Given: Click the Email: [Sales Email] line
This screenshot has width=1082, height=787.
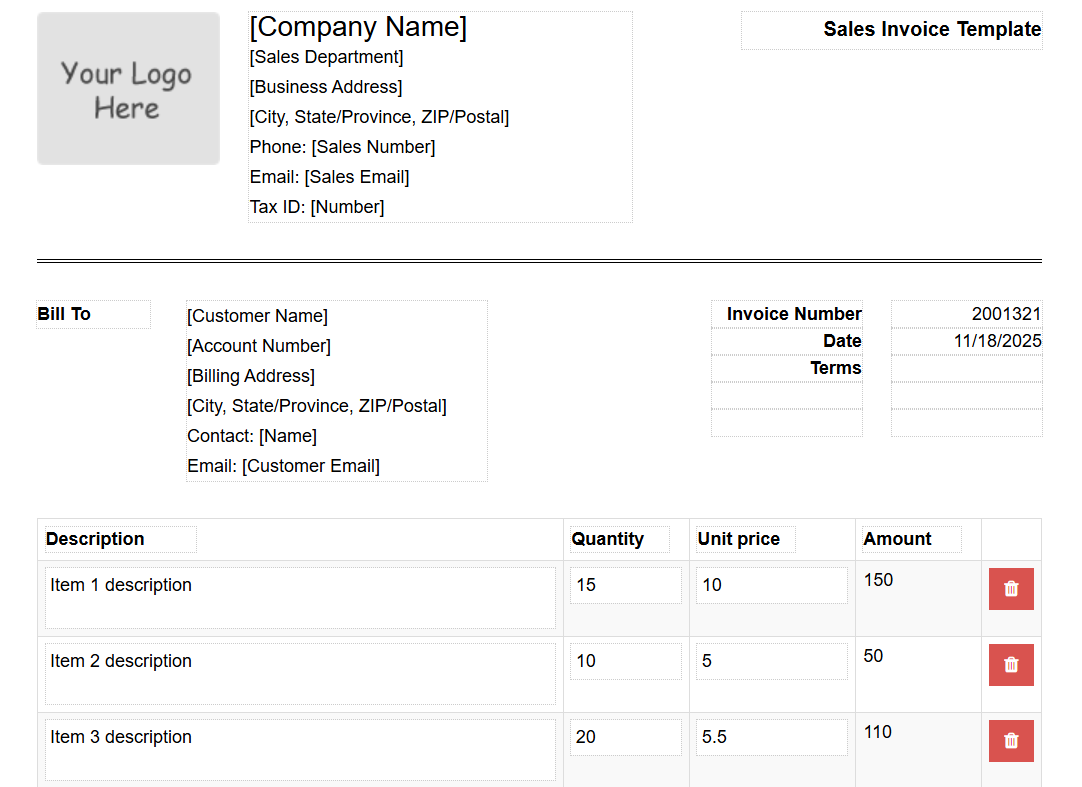Looking at the screenshot, I should click(x=330, y=177).
